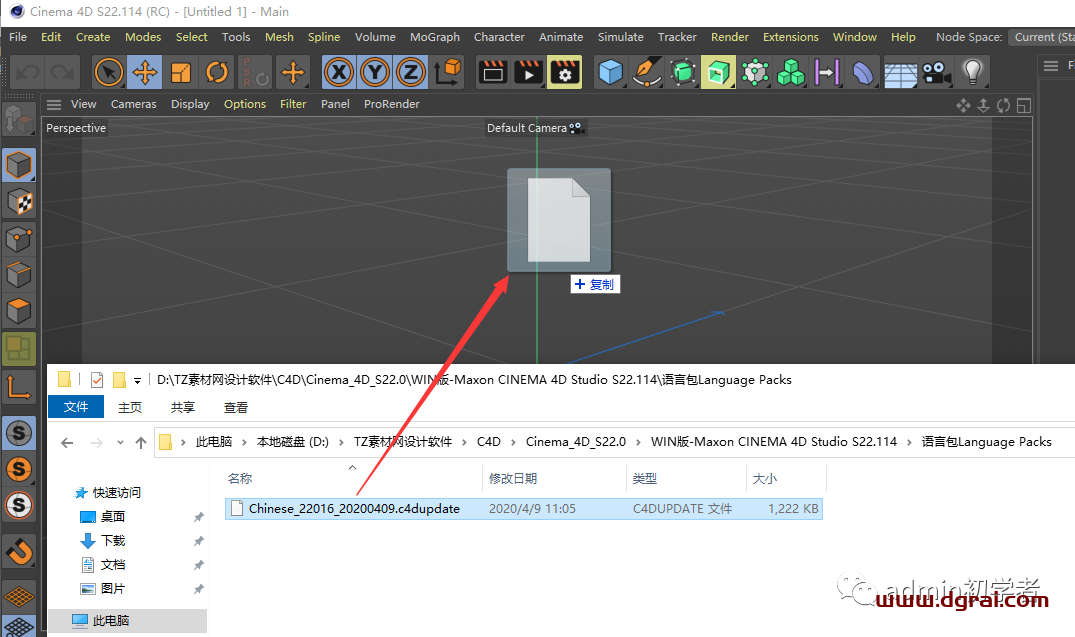Toggle the Viewport Solo Off icon
This screenshot has width=1075, height=637.
pyautogui.click(x=19, y=433)
